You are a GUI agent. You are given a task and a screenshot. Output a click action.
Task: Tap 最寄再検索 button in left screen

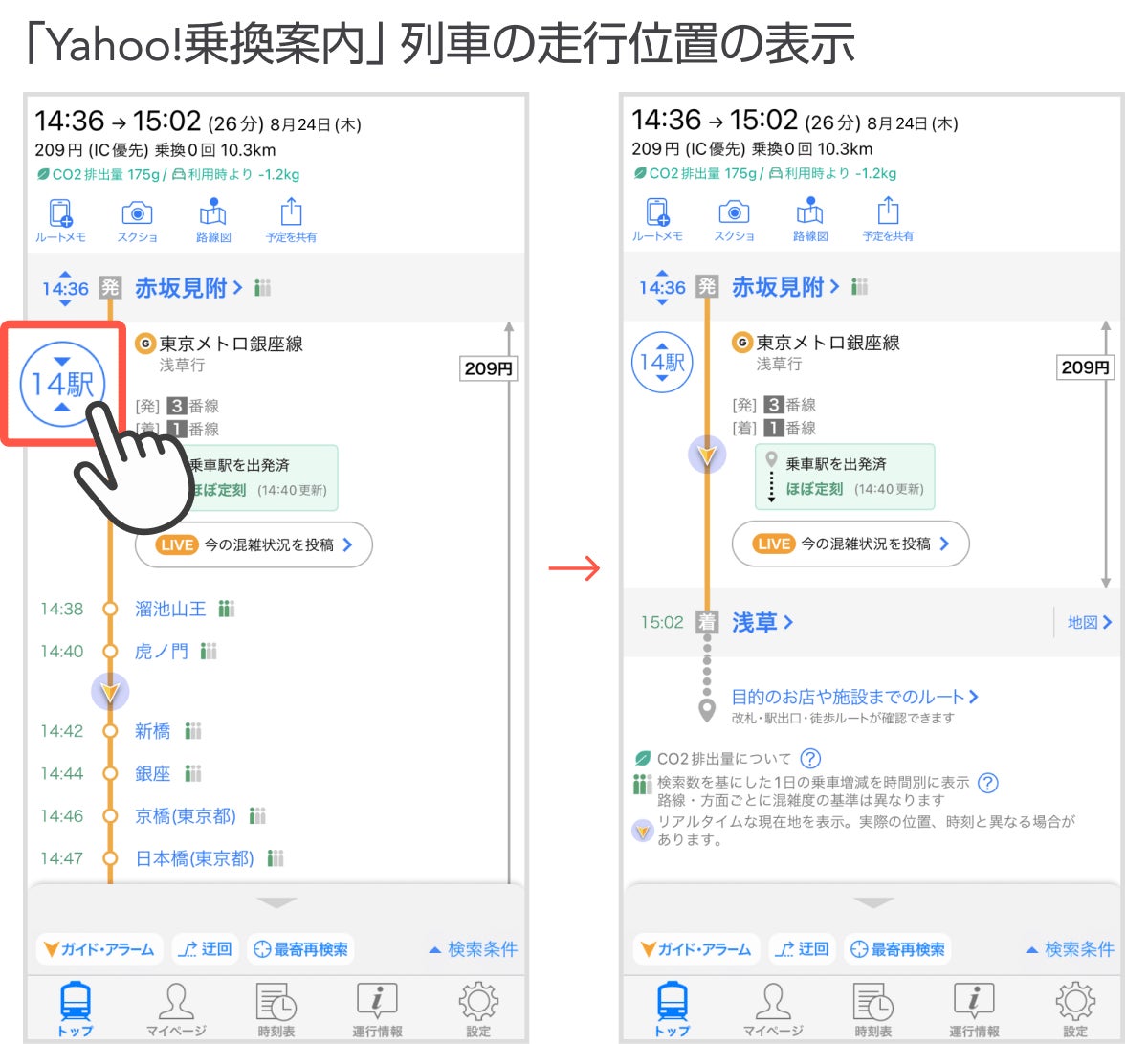coord(301,949)
